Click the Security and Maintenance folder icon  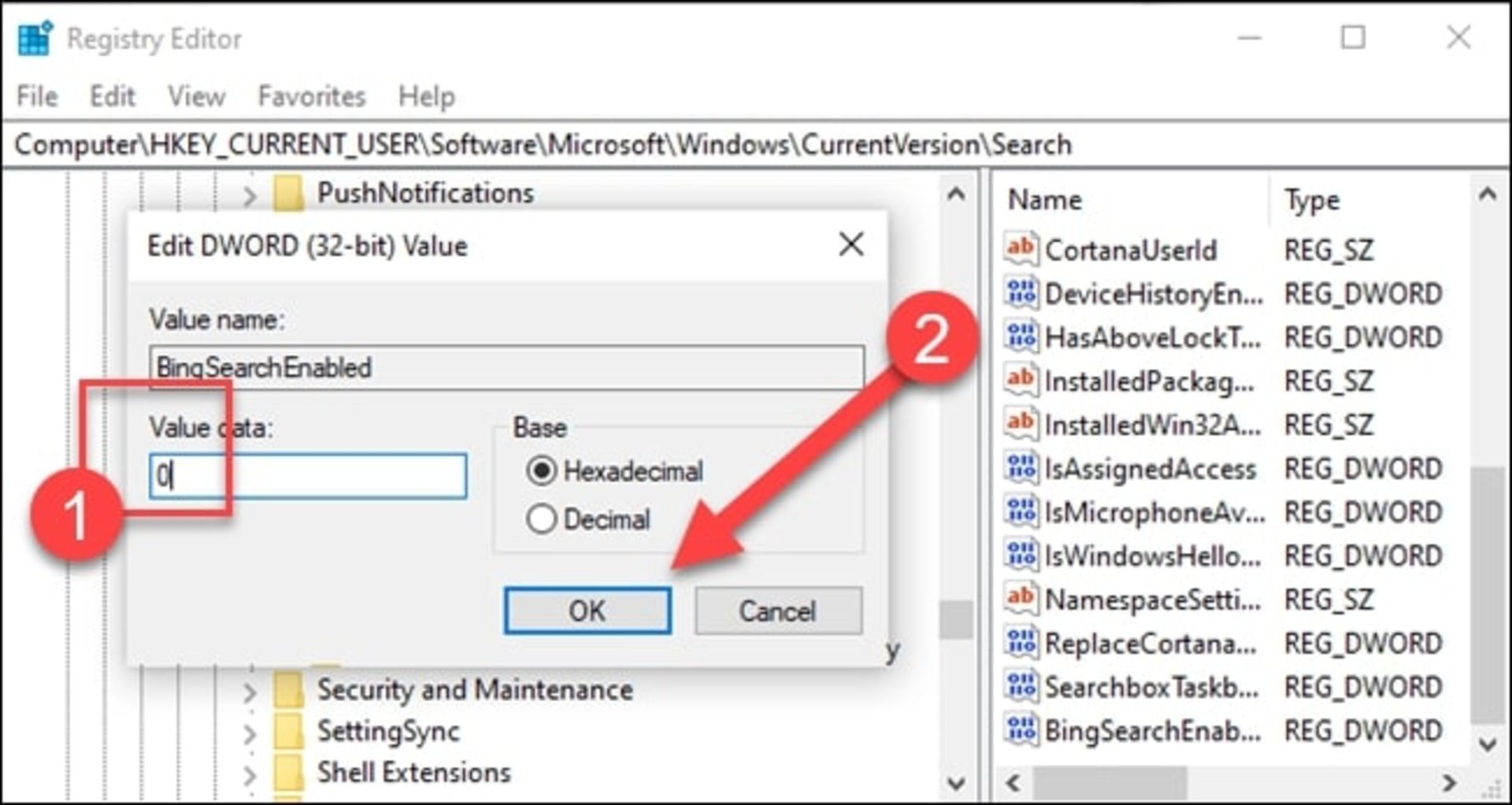point(288,690)
